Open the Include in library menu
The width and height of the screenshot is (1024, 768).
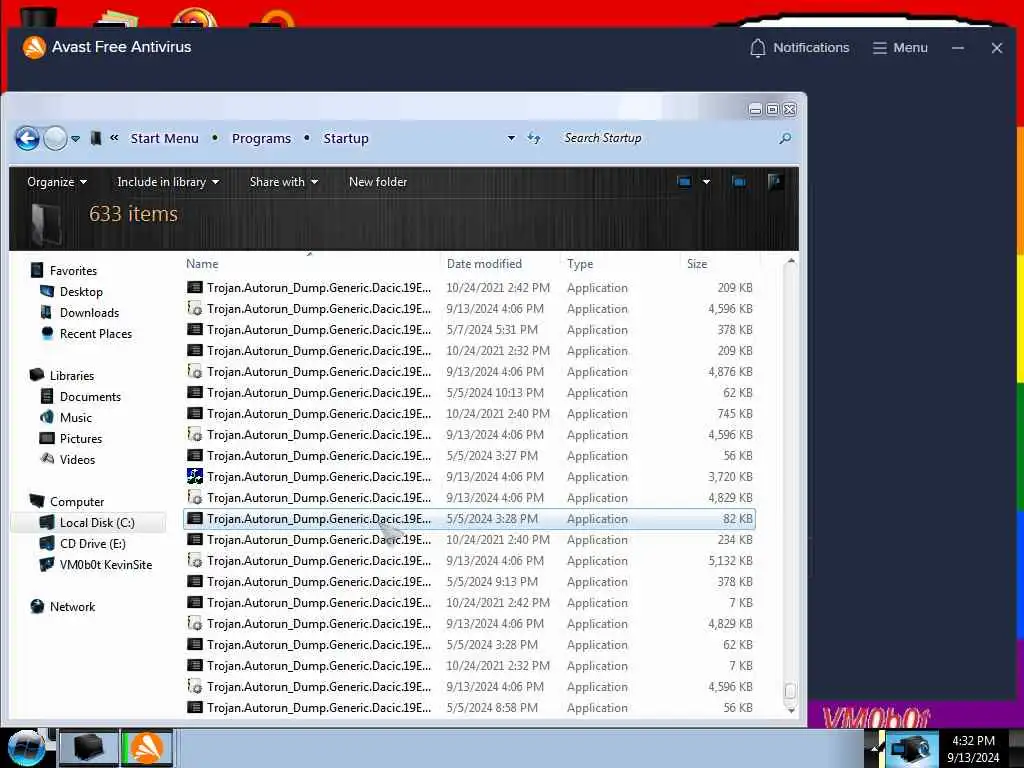(x=168, y=182)
